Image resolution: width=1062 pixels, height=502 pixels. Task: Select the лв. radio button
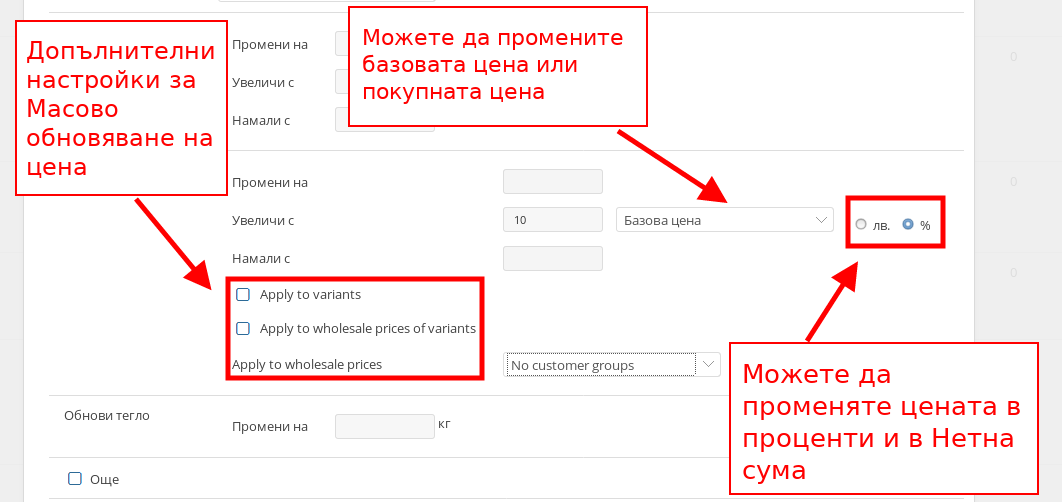pos(861,225)
